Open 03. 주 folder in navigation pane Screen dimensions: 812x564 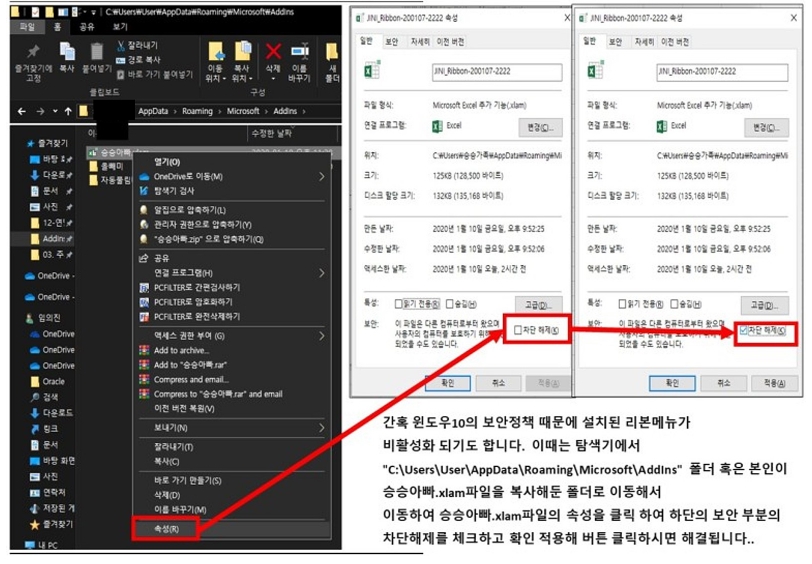click(x=51, y=255)
